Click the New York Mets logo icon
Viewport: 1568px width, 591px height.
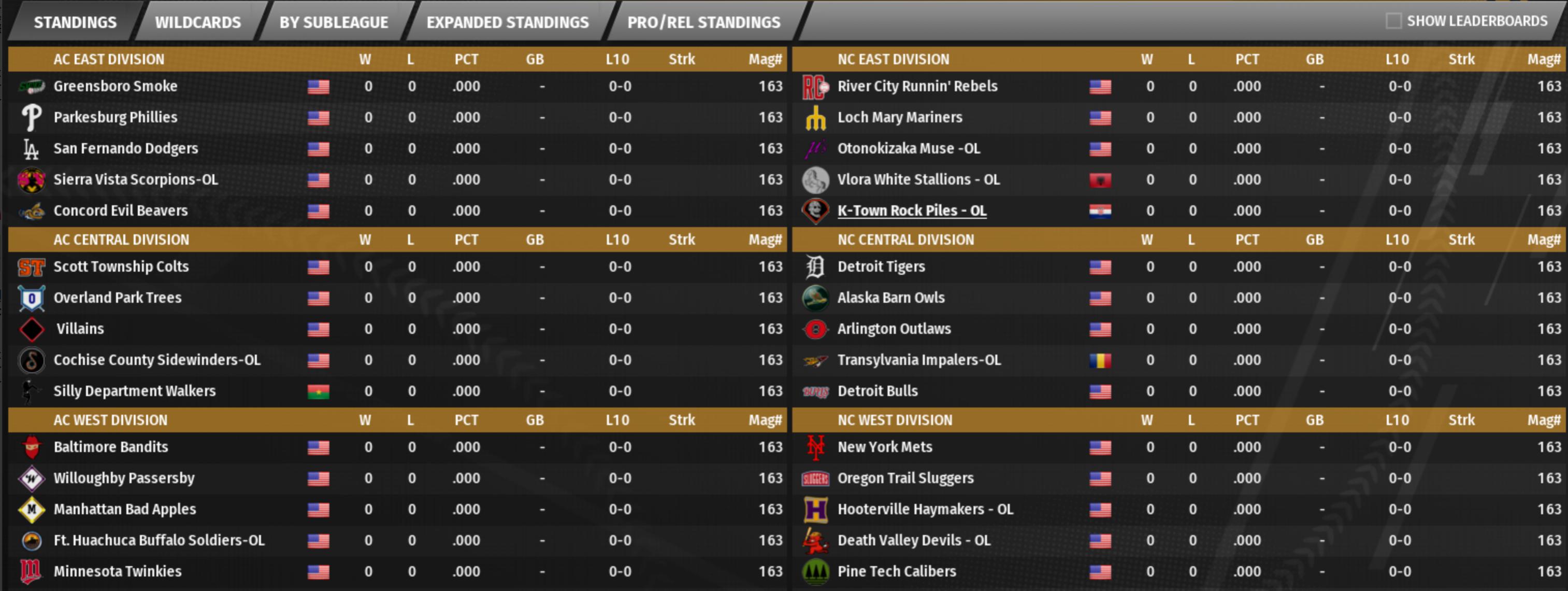[x=815, y=447]
